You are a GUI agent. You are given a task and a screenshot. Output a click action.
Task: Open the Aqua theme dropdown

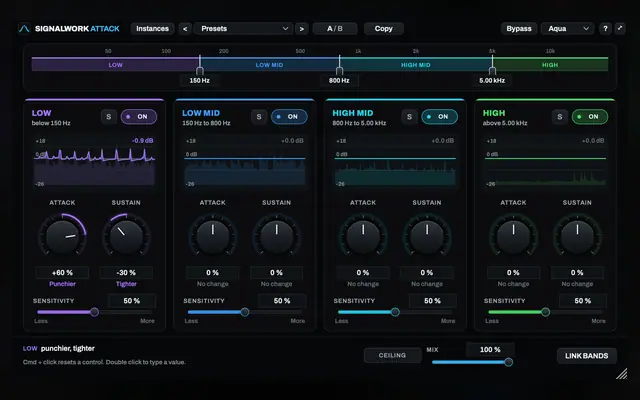pos(568,29)
